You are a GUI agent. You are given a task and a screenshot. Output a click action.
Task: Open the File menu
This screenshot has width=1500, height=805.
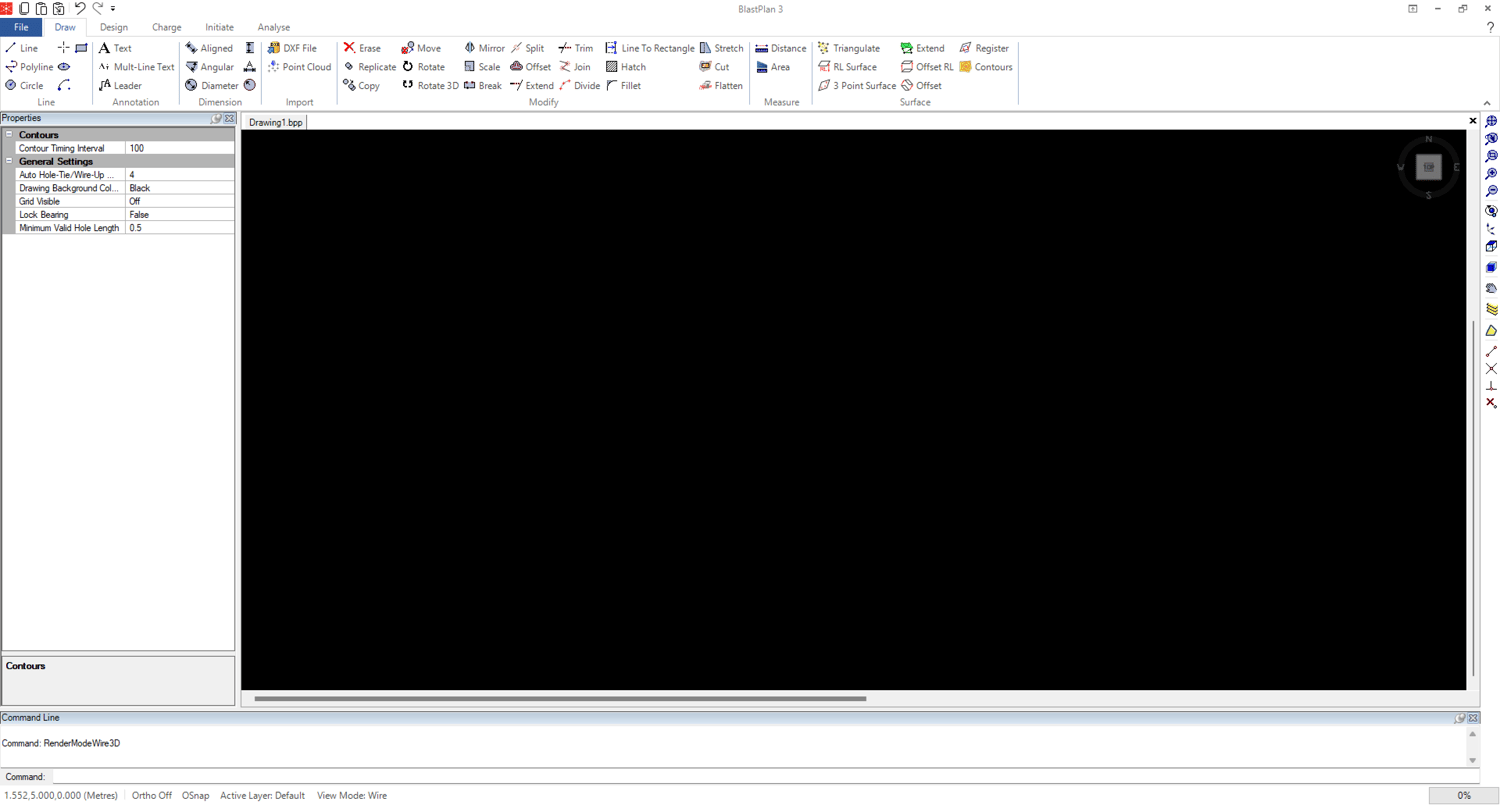coord(21,28)
